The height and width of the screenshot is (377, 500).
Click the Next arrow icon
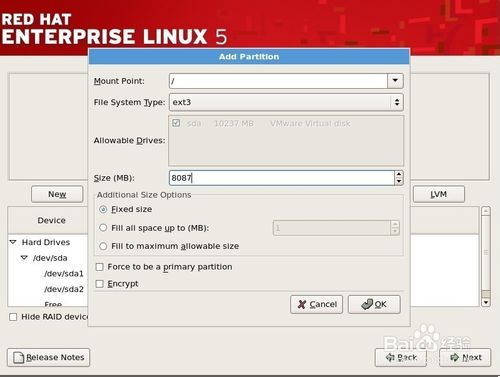pos(454,358)
